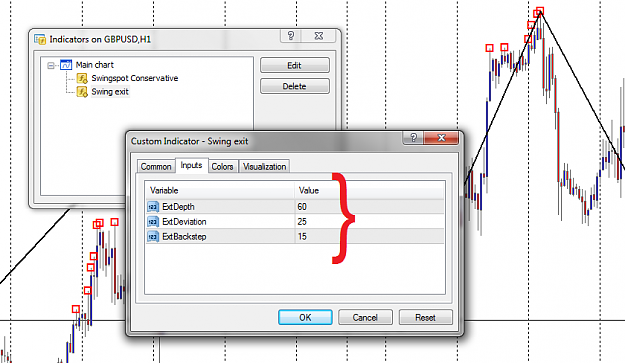Click the Swing exit indicator icon
The height and width of the screenshot is (363, 625).
[82, 92]
